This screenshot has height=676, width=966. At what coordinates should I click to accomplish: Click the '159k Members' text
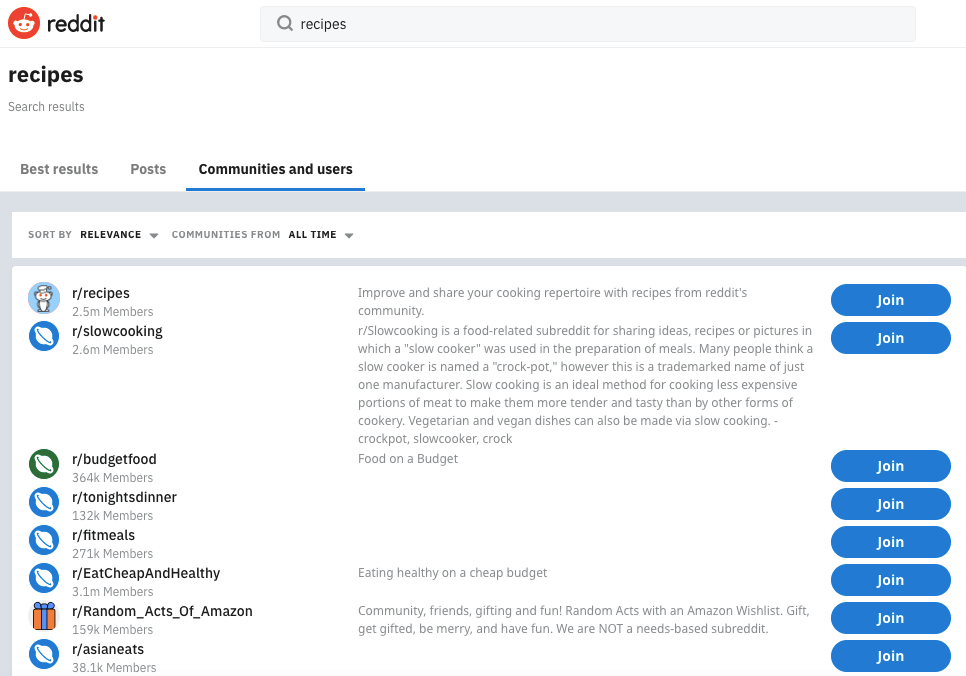pos(113,630)
